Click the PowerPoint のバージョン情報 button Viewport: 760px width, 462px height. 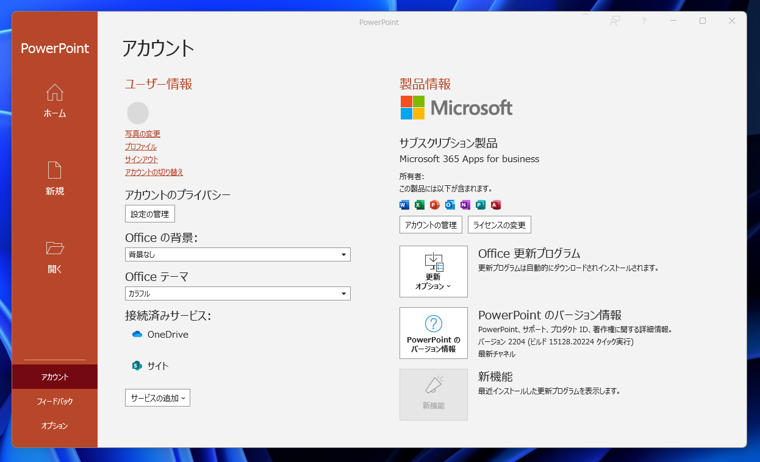(433, 333)
